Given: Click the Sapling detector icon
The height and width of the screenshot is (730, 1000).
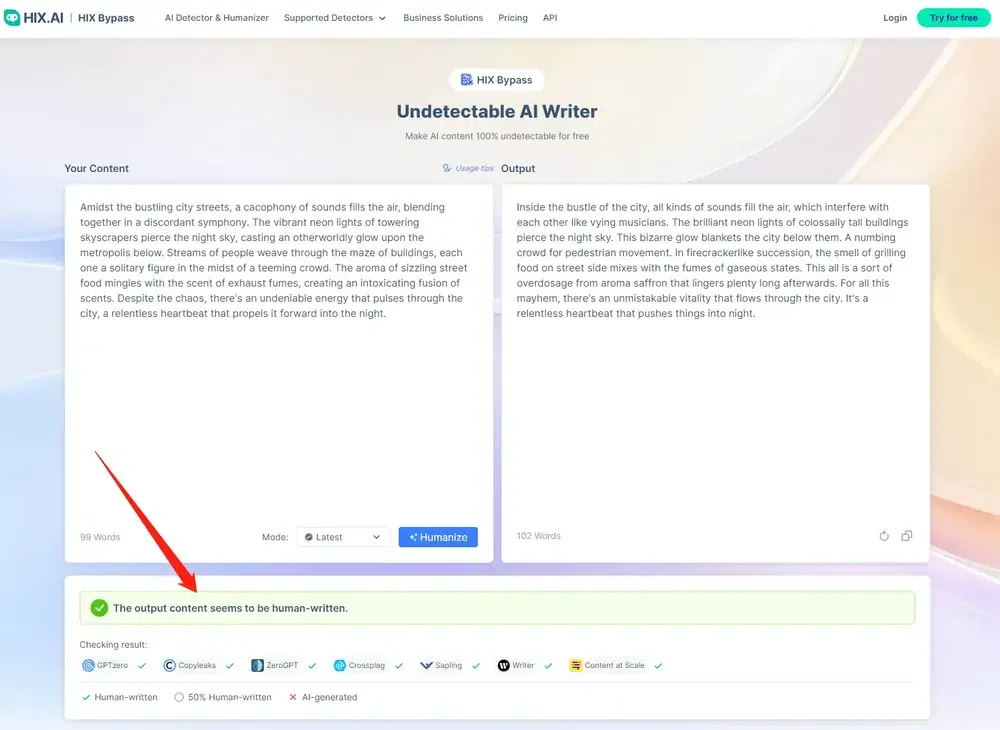Looking at the screenshot, I should [x=426, y=665].
